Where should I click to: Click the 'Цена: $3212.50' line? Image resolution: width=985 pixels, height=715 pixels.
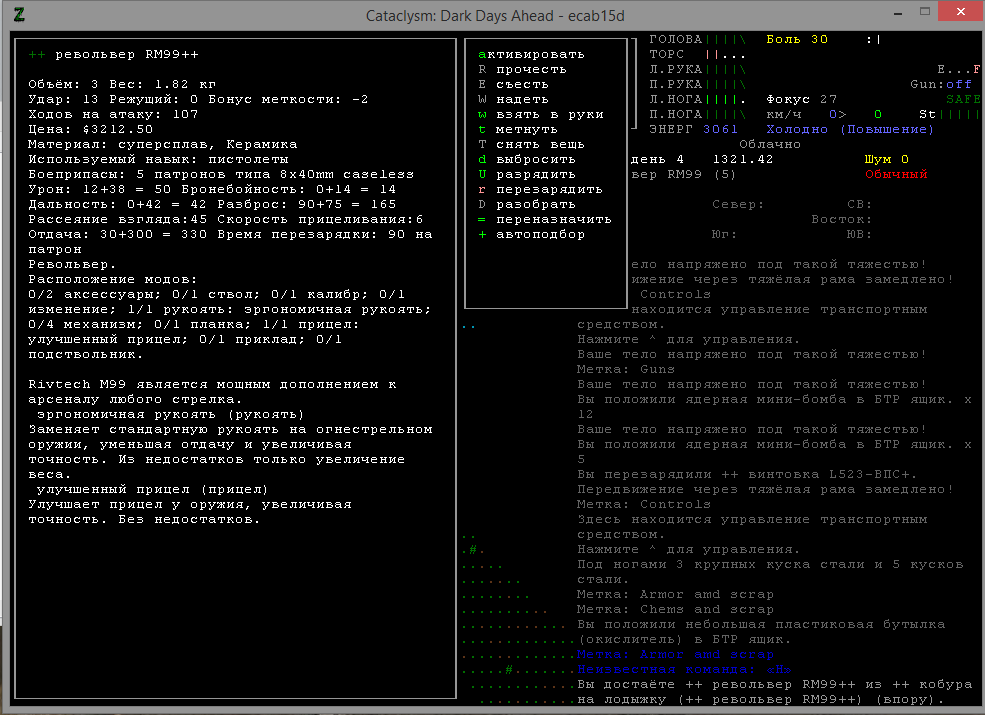(x=90, y=130)
